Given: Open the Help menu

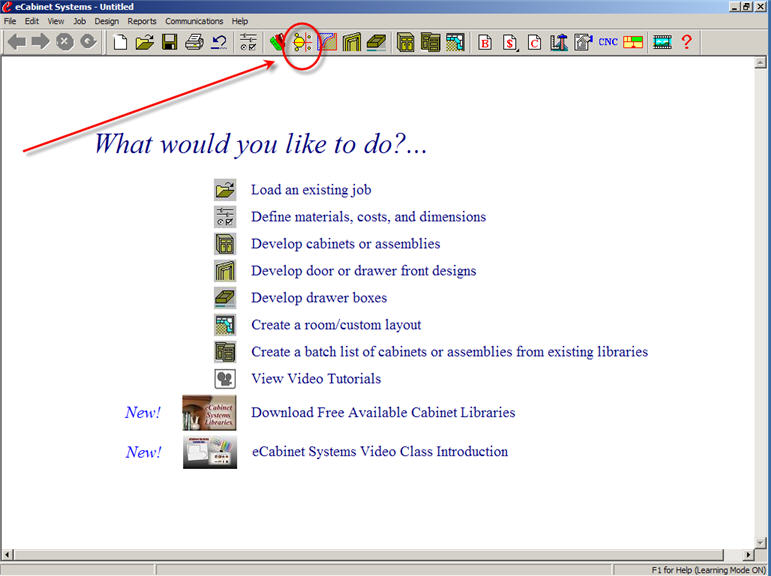Looking at the screenshot, I should coord(239,21).
